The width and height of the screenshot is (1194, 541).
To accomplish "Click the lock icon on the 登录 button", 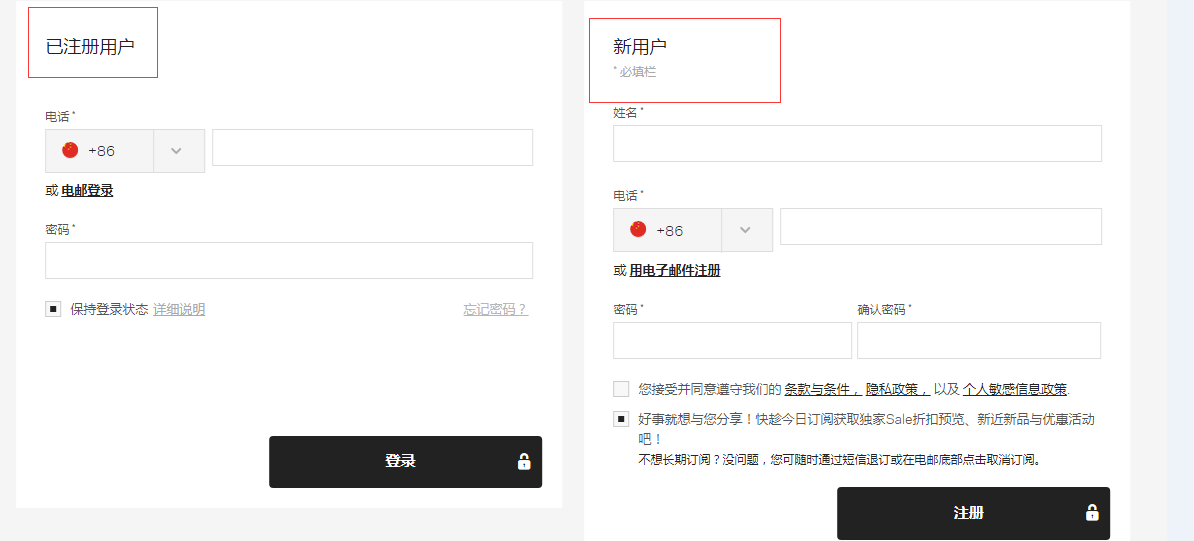I will pyautogui.click(x=523, y=462).
